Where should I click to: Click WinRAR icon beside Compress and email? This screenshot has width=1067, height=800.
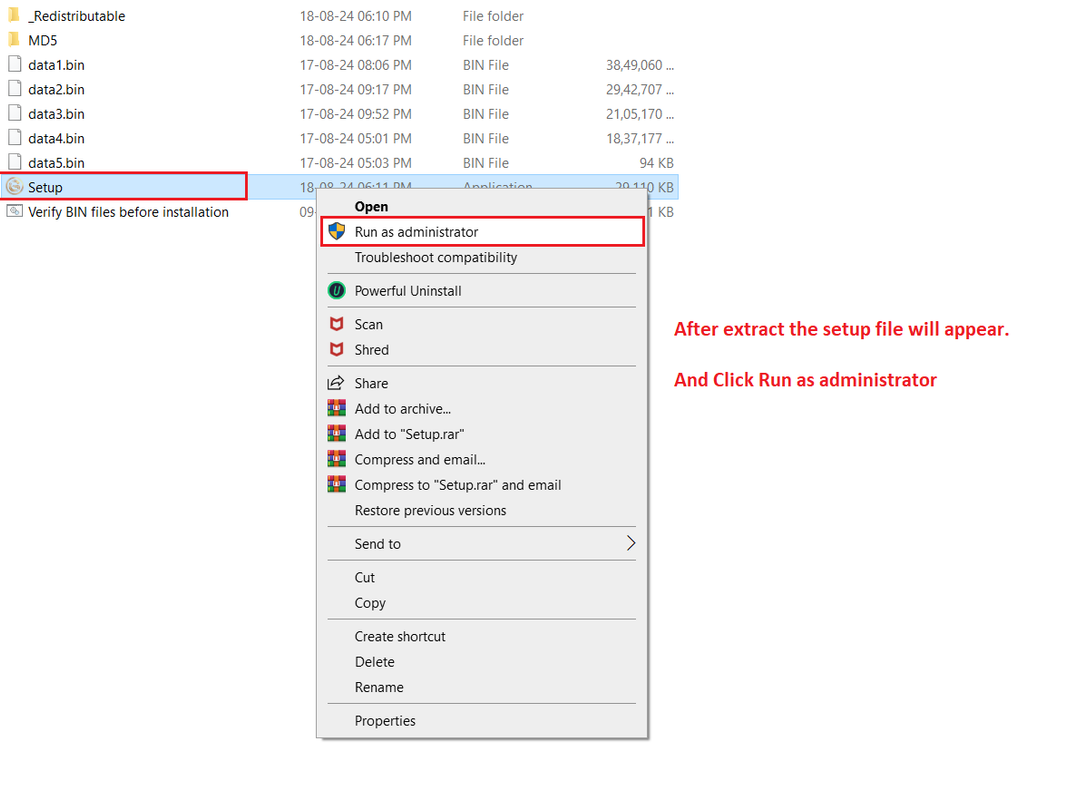click(x=336, y=459)
